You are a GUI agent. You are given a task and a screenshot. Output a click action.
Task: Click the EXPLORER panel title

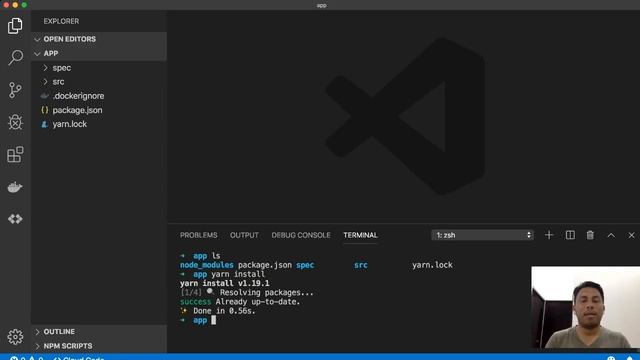(x=61, y=21)
